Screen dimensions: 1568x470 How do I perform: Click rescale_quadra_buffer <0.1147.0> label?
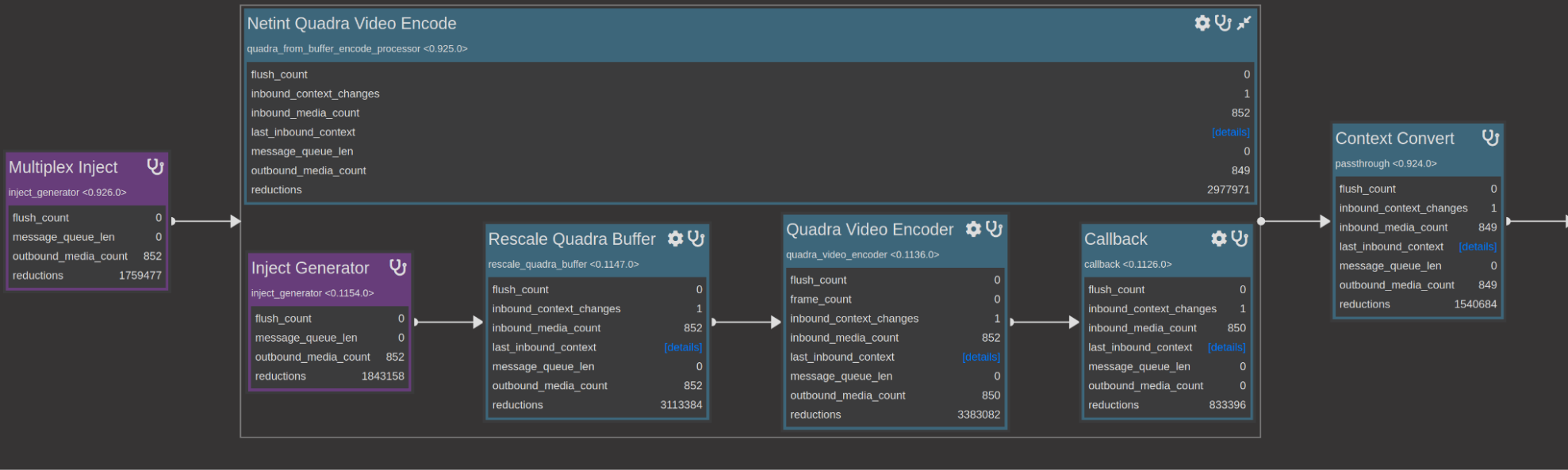pos(564,265)
